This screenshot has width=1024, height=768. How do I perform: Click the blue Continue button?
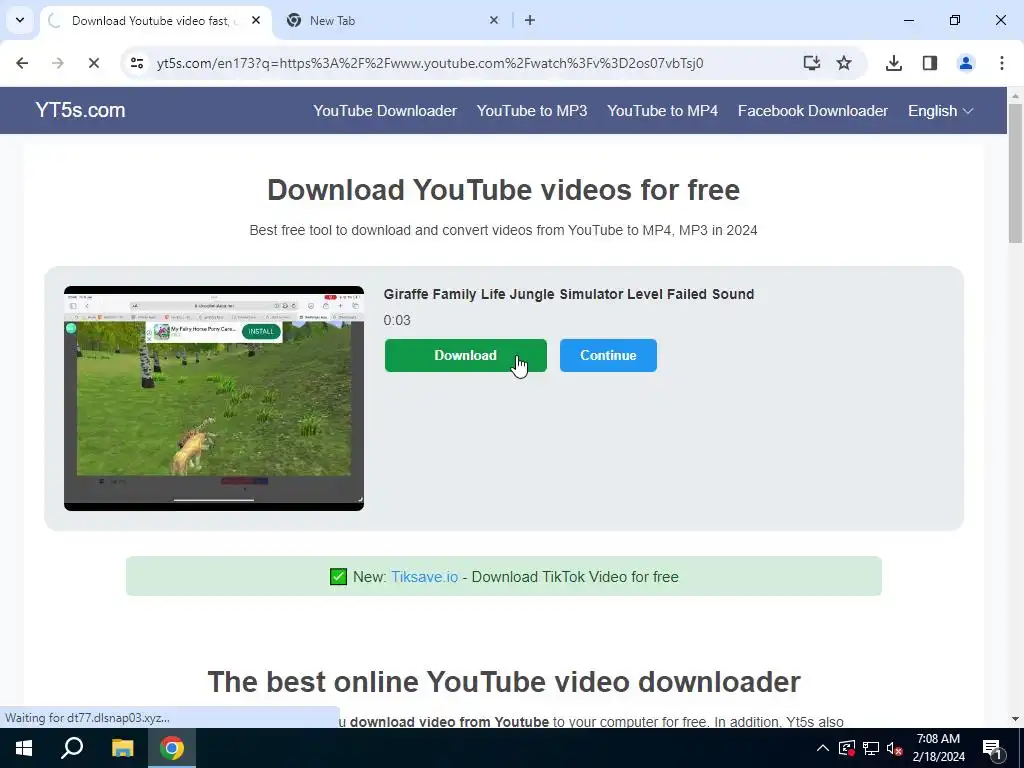tap(608, 355)
